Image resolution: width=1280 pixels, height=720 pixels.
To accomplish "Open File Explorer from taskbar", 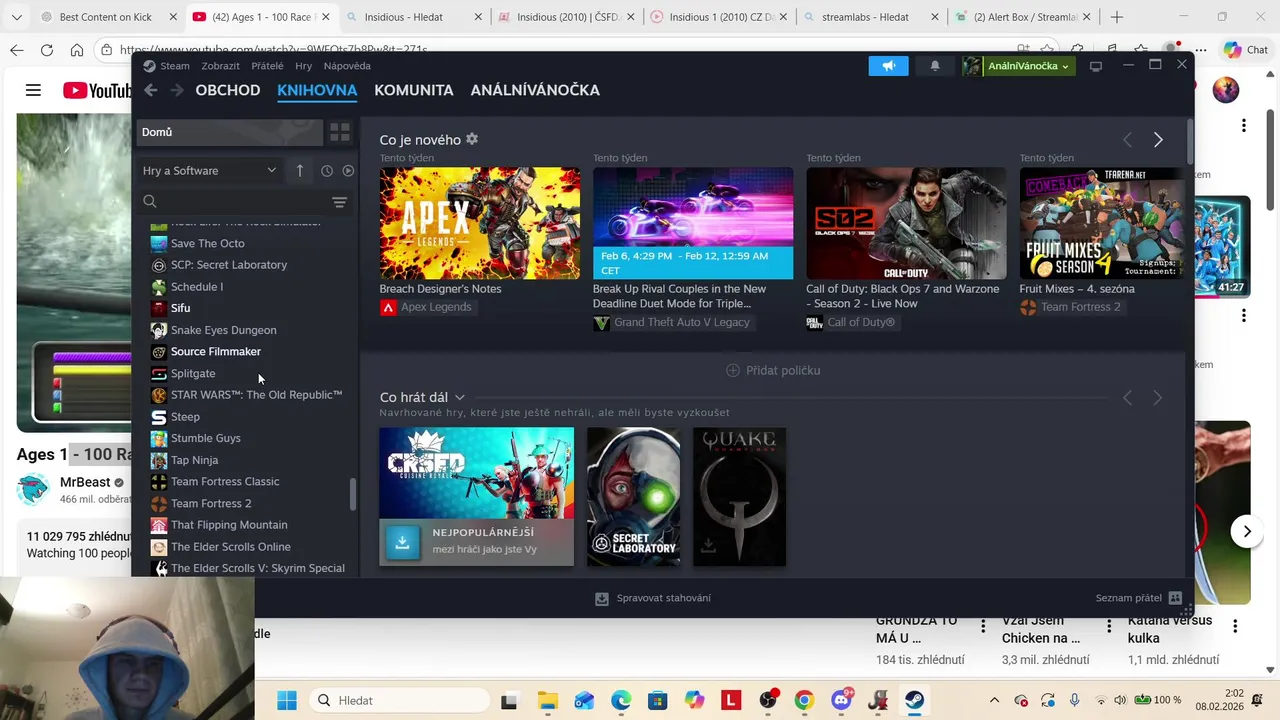I will click(x=547, y=700).
